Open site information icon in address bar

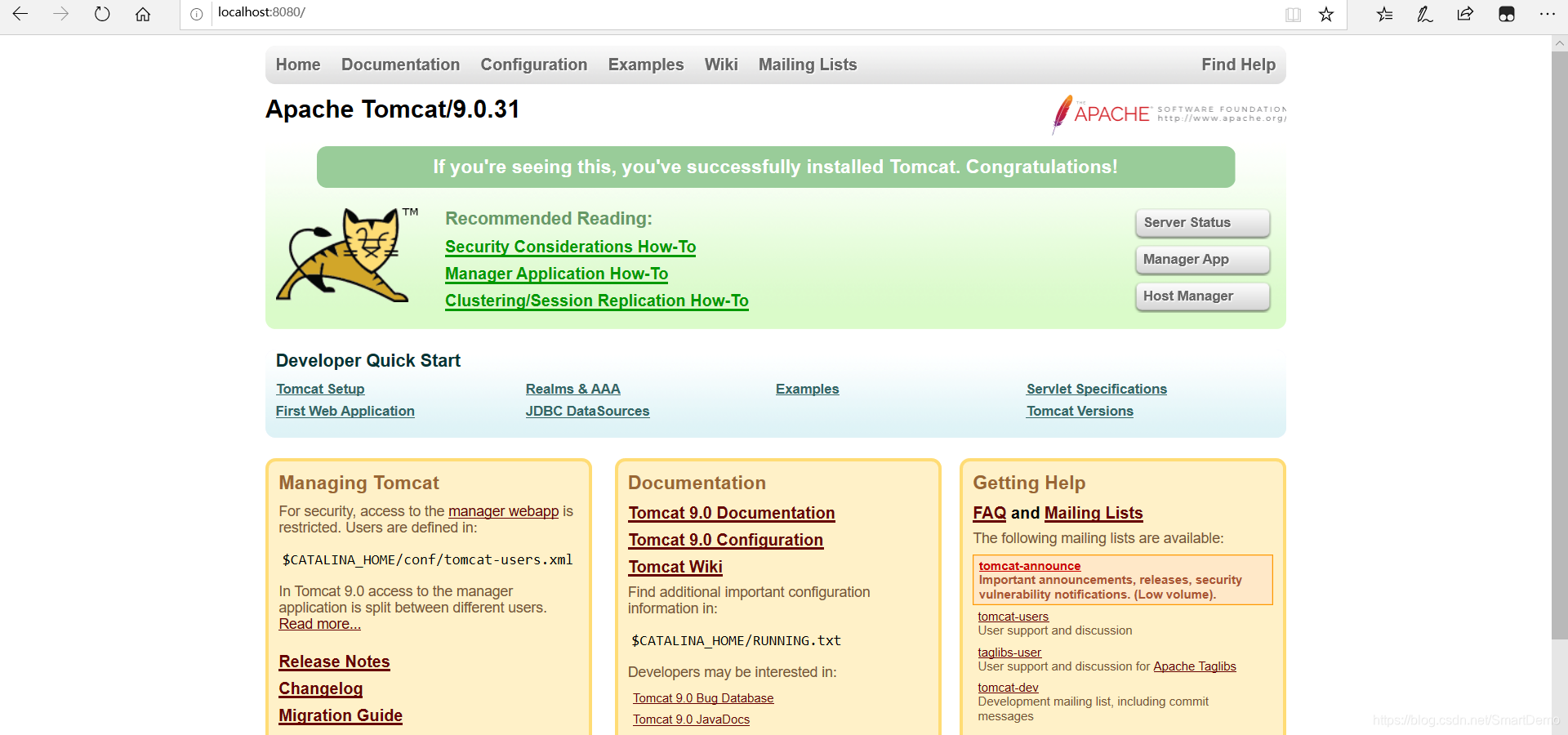click(x=196, y=14)
